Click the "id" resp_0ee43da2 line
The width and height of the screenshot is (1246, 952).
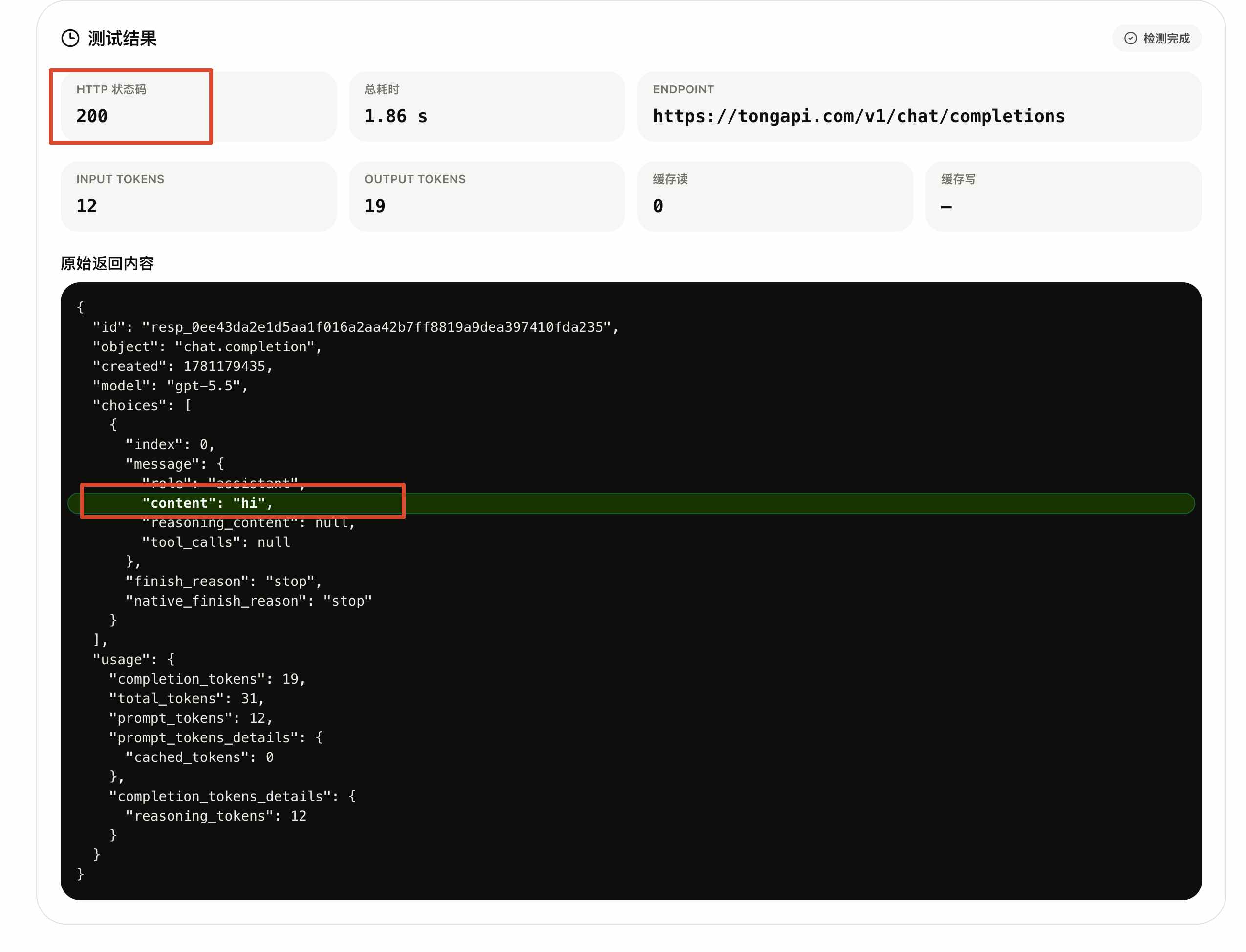pyautogui.click(x=355, y=327)
